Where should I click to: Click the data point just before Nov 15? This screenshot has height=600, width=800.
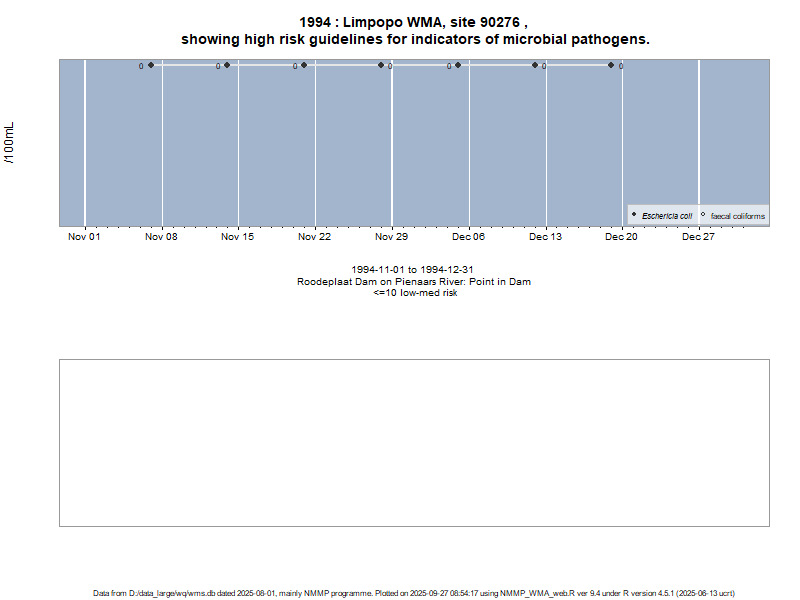(227, 65)
